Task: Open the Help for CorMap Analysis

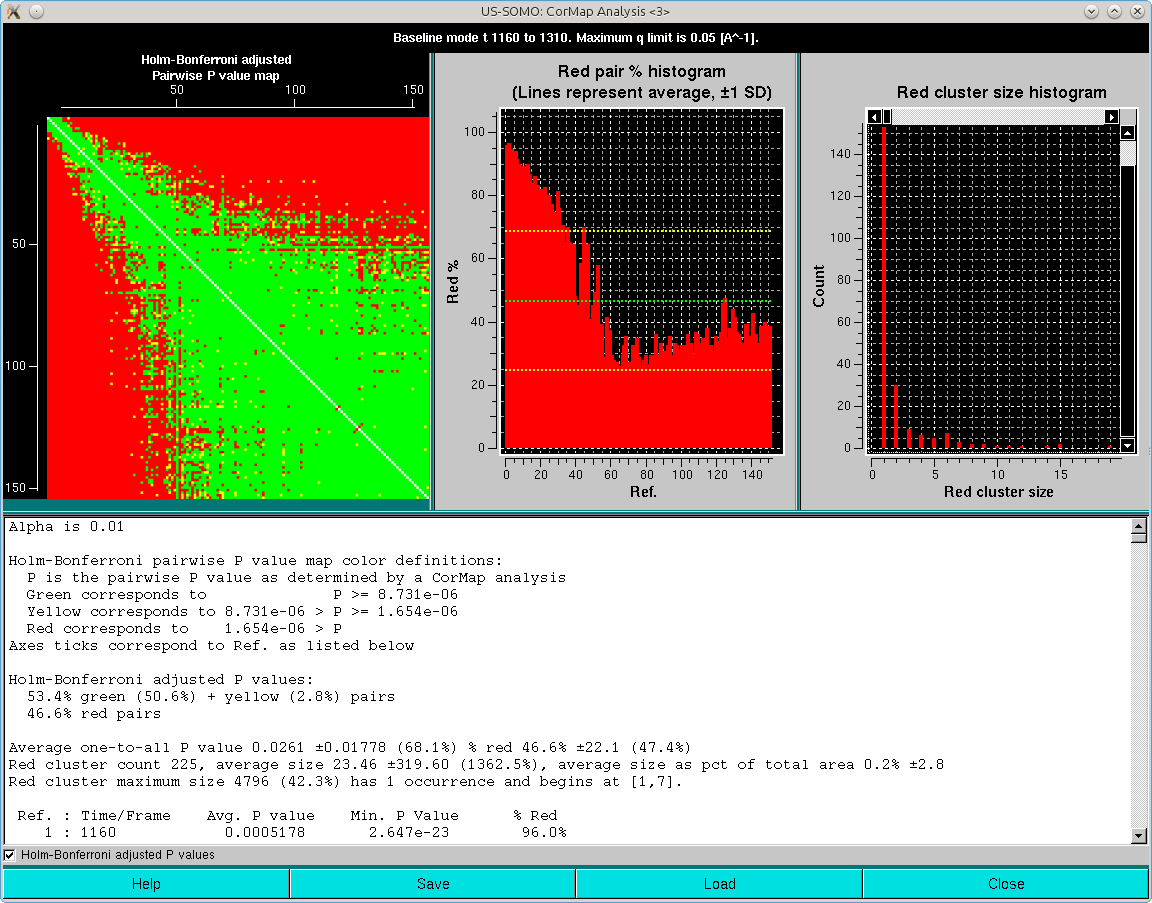Action: point(146,883)
